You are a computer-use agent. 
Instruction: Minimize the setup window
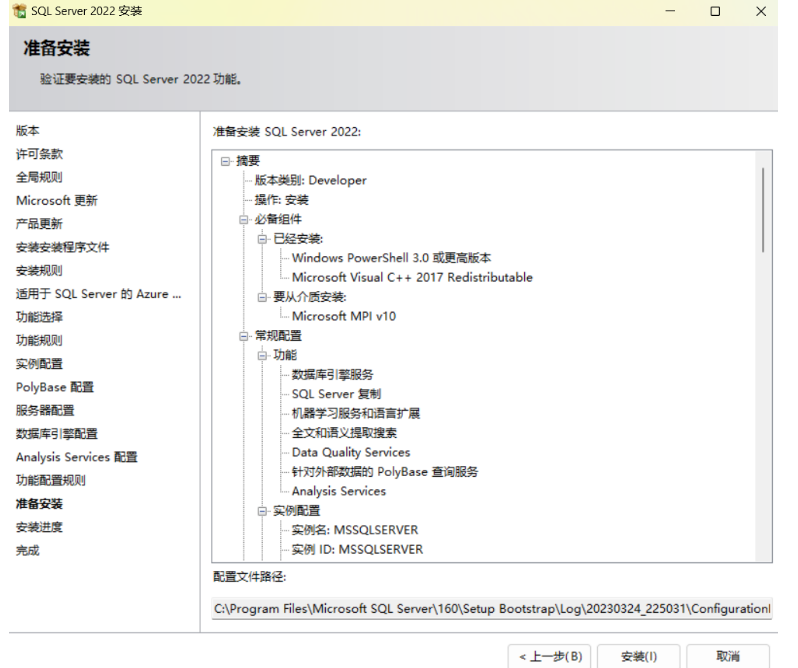(670, 11)
